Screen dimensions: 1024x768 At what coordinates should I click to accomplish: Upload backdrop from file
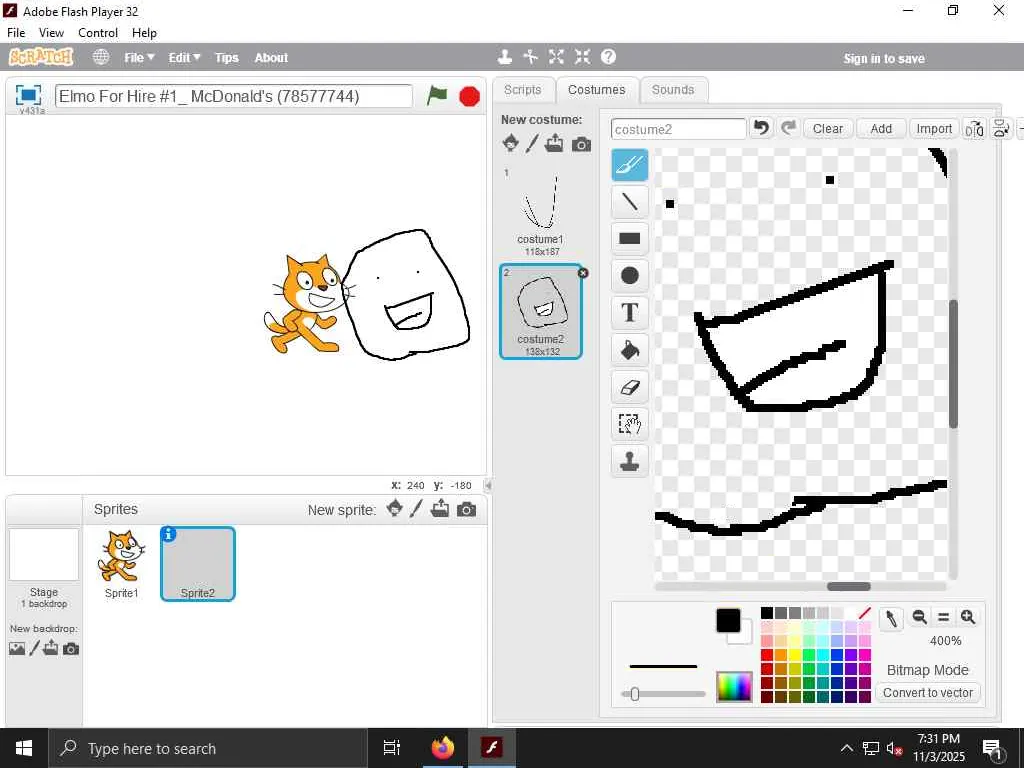point(51,648)
